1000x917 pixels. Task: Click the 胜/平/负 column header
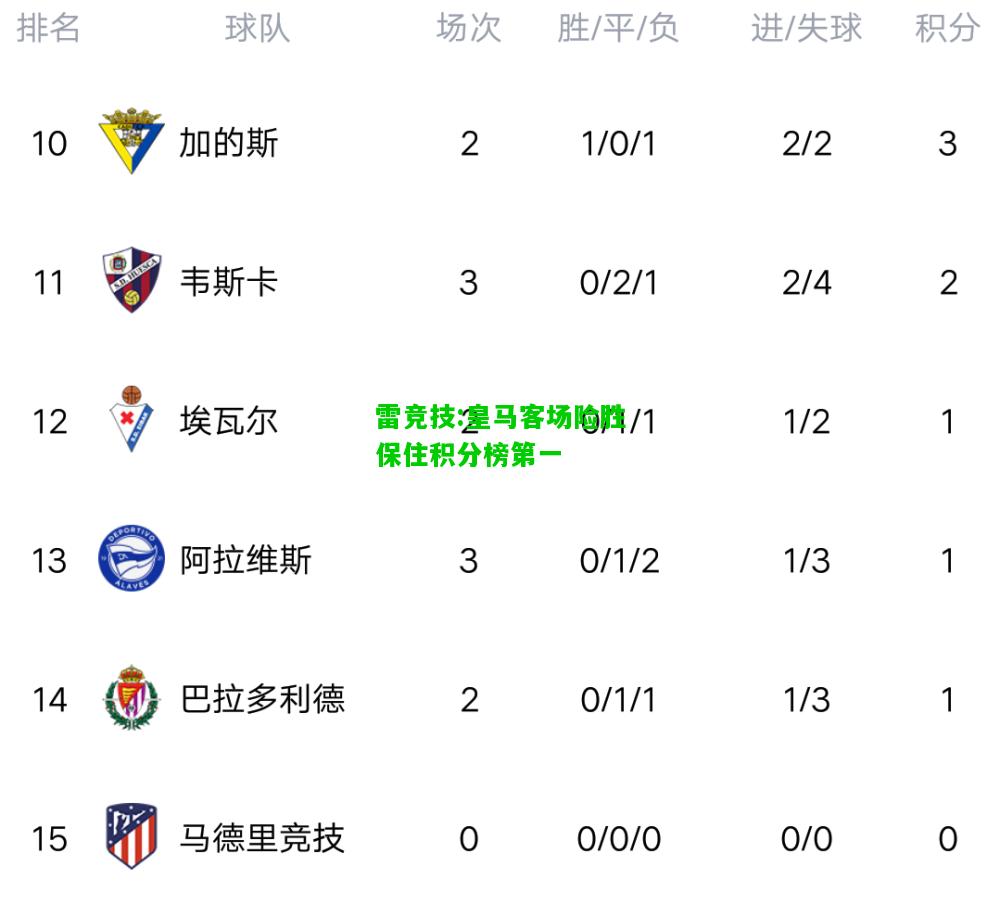tap(618, 29)
